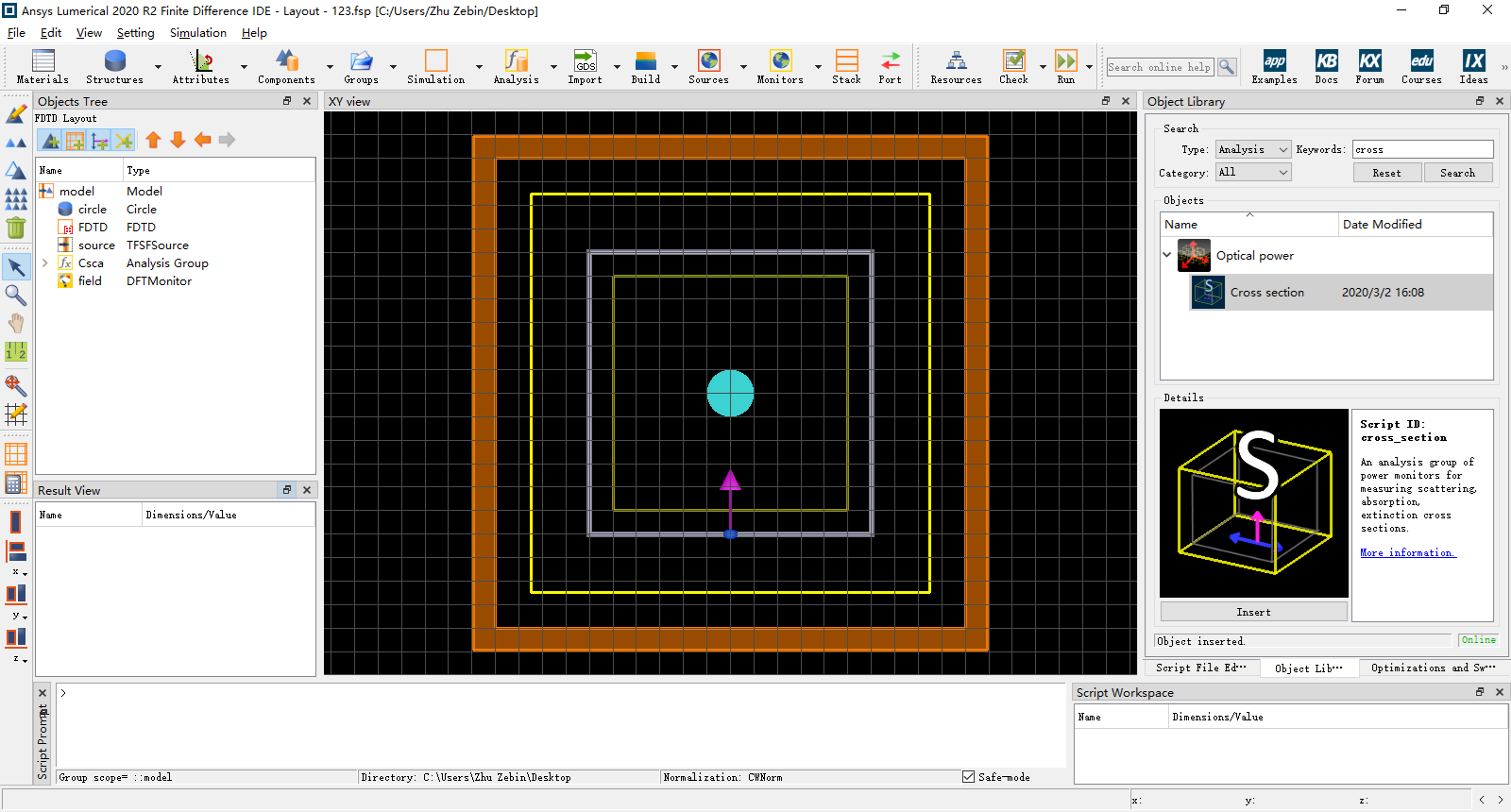Click the Structures toolbar icon

[x=115, y=62]
